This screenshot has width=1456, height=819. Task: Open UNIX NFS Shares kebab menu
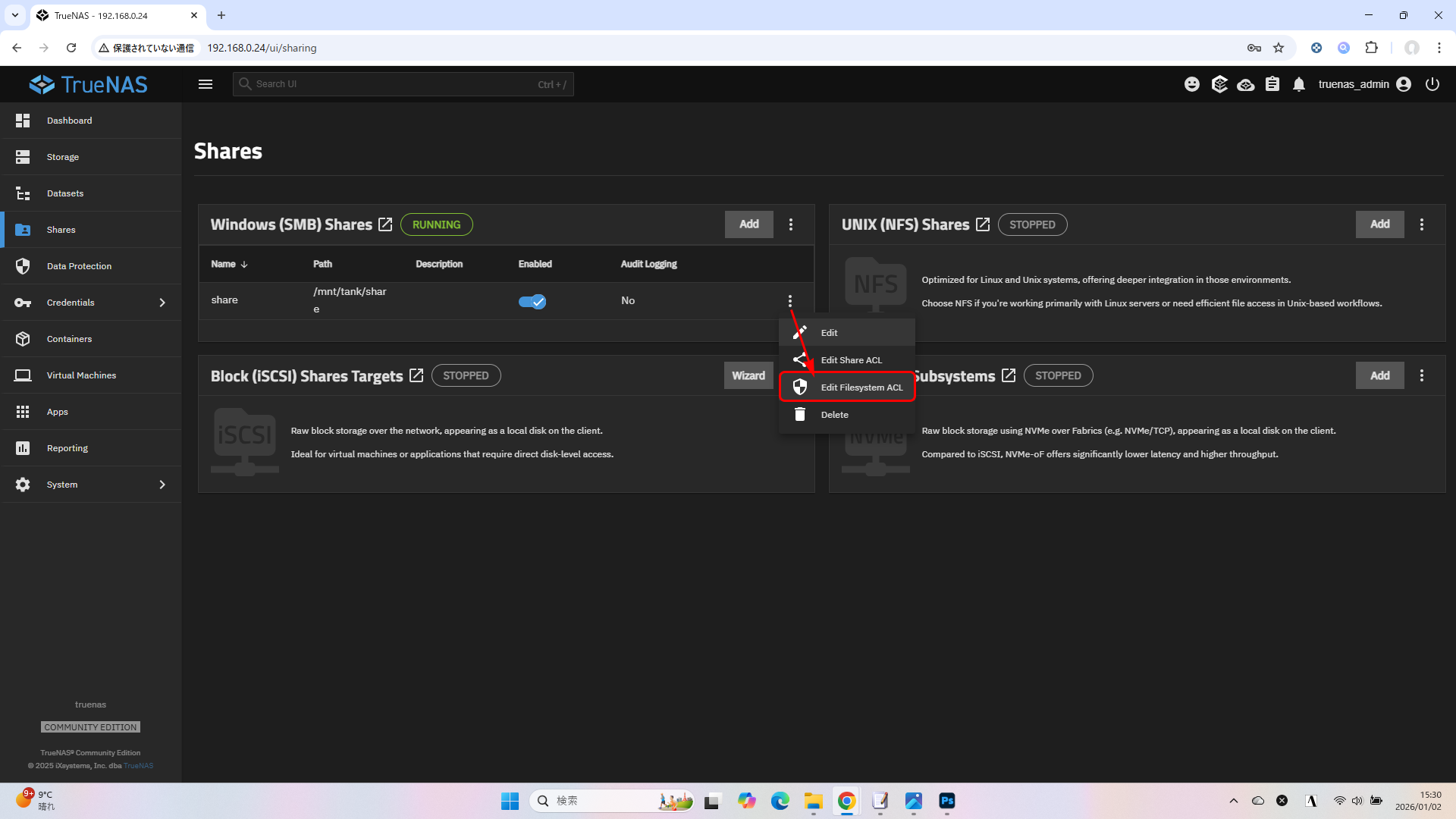click(x=1422, y=224)
